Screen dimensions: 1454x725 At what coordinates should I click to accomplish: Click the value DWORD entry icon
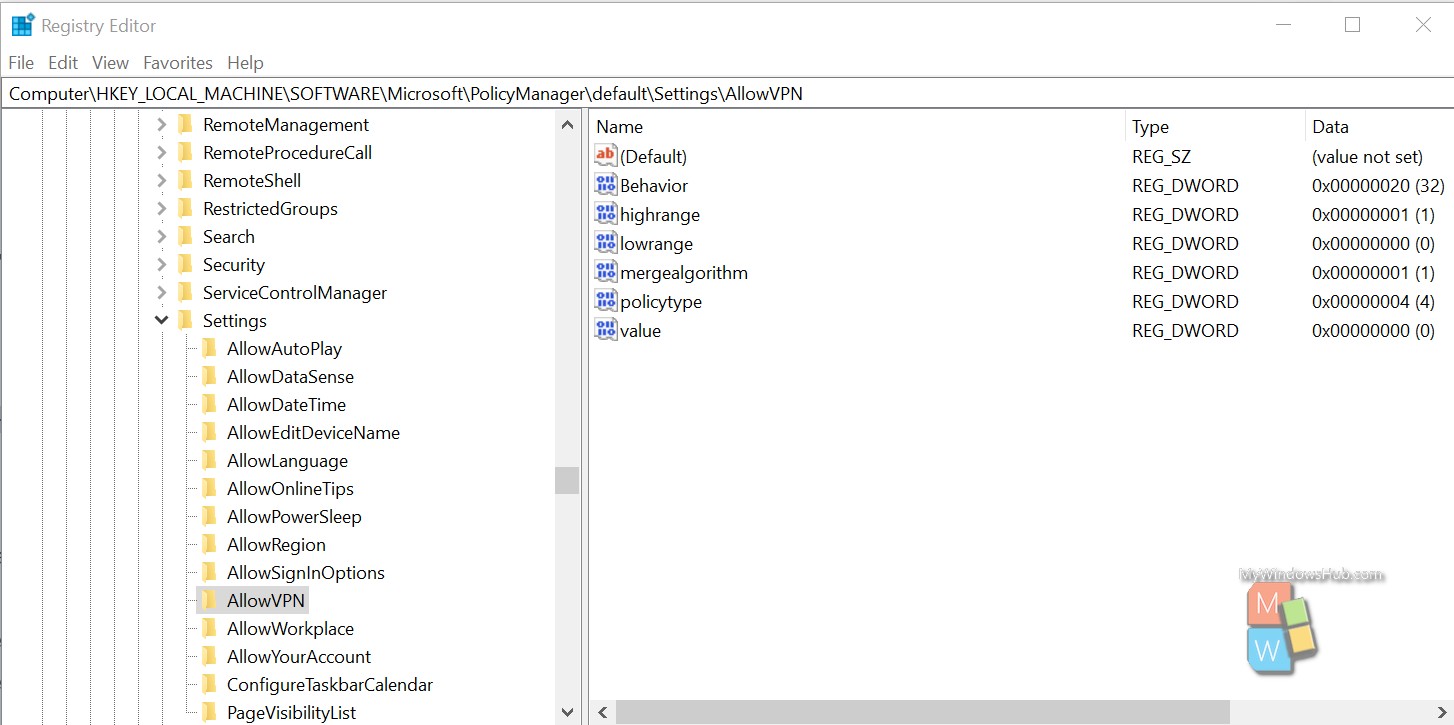605,329
